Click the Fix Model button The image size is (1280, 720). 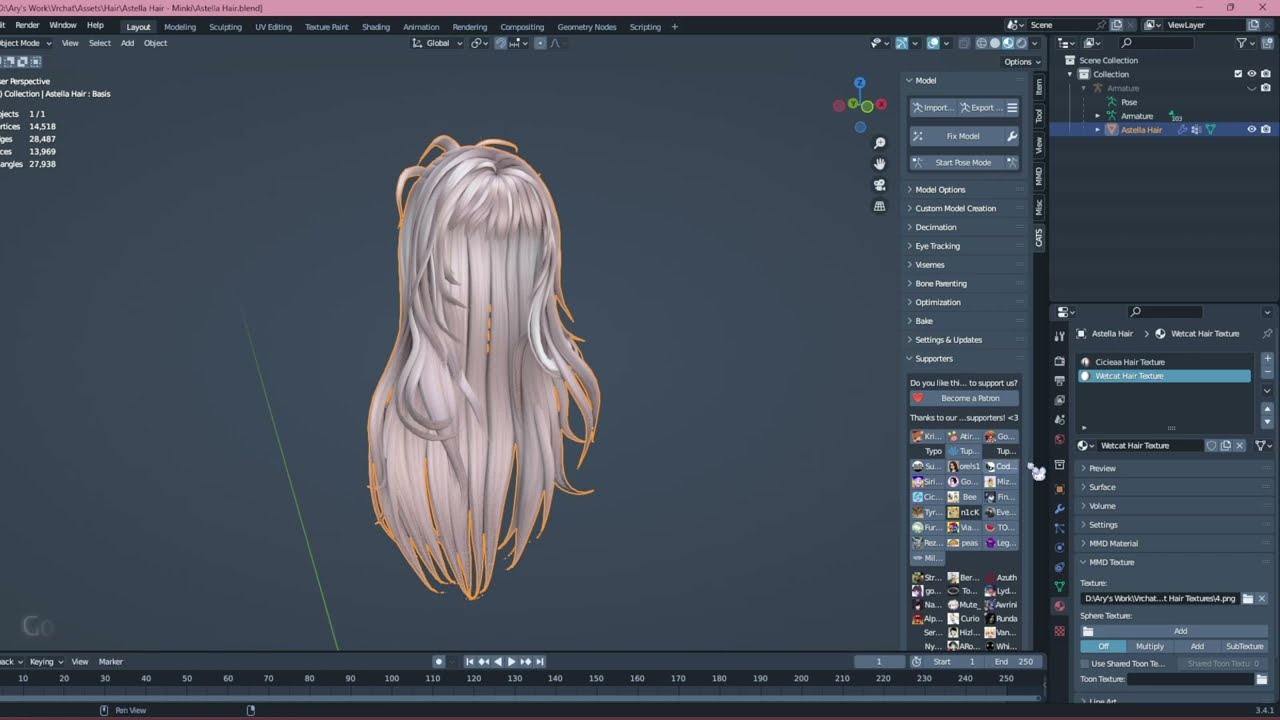click(963, 136)
